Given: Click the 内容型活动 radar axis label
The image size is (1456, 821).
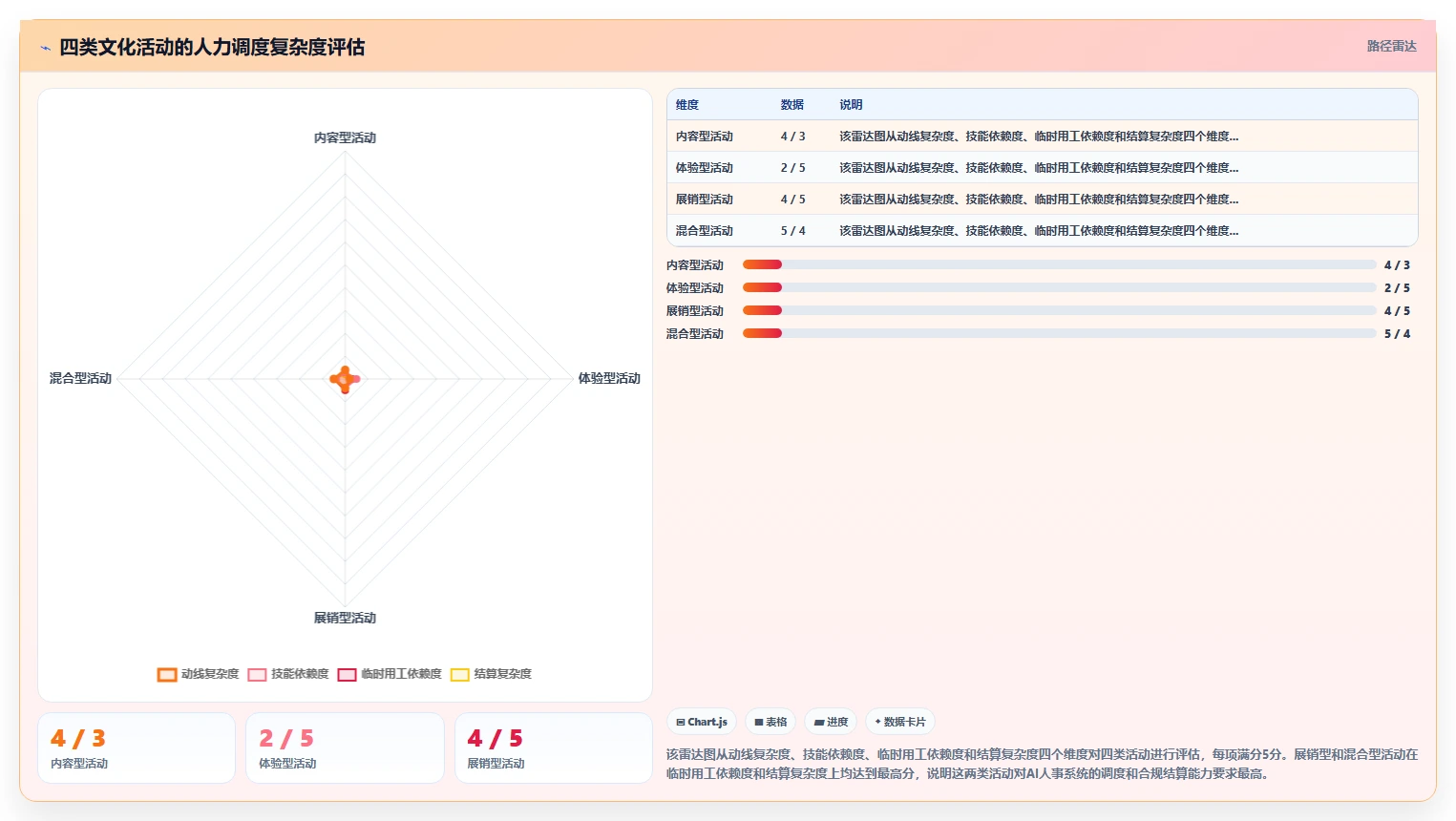Looking at the screenshot, I should tap(345, 138).
